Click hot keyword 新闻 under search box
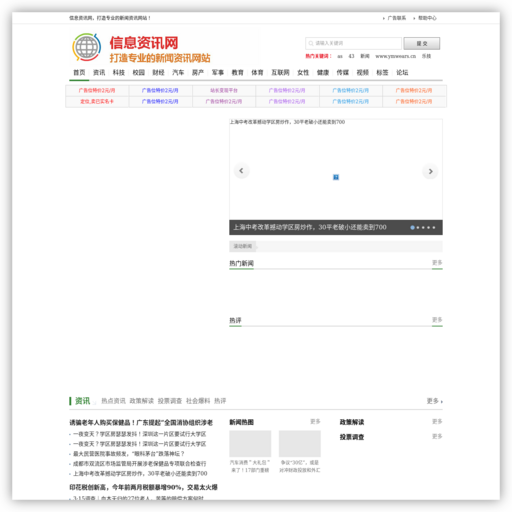Screen dimensions: 512x512 click(x=365, y=56)
